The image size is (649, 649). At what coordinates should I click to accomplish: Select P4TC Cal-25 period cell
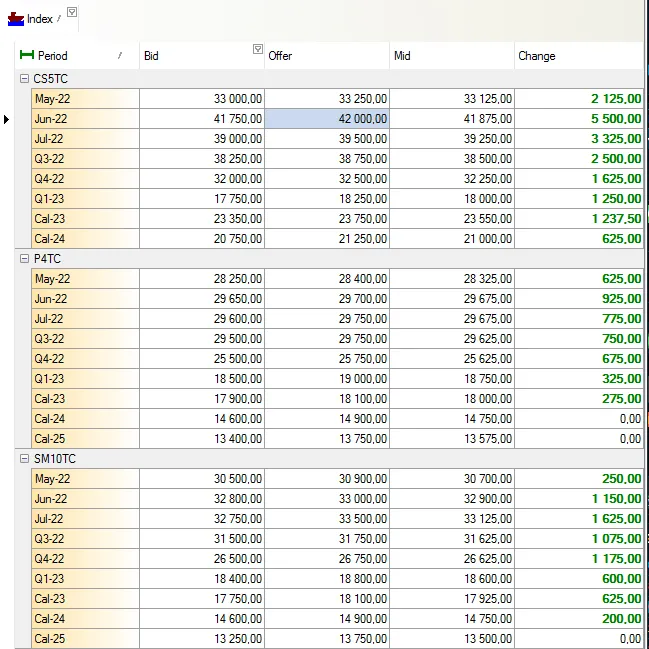point(85,438)
